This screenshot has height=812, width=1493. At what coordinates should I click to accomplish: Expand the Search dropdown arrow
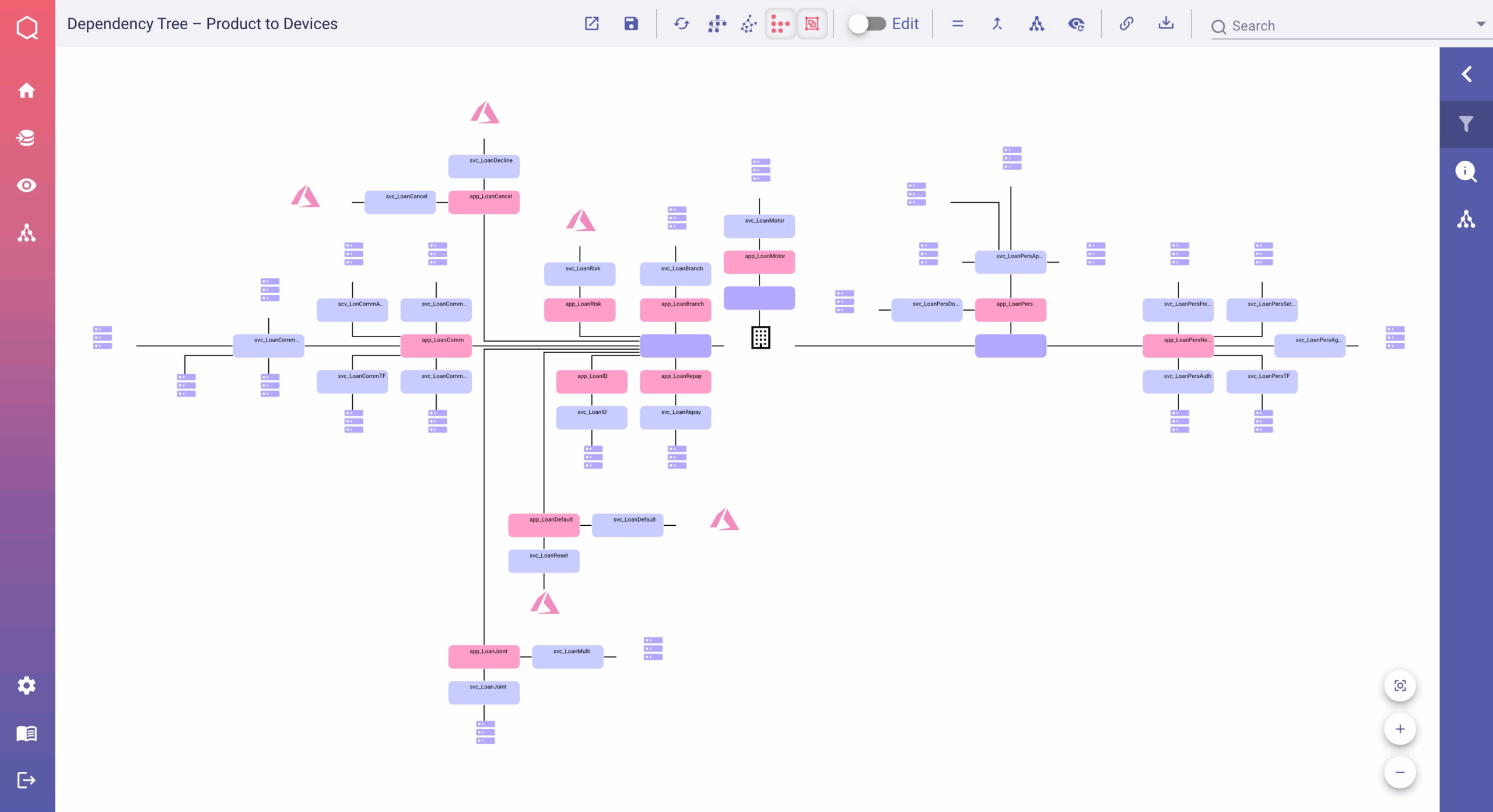coord(1480,24)
